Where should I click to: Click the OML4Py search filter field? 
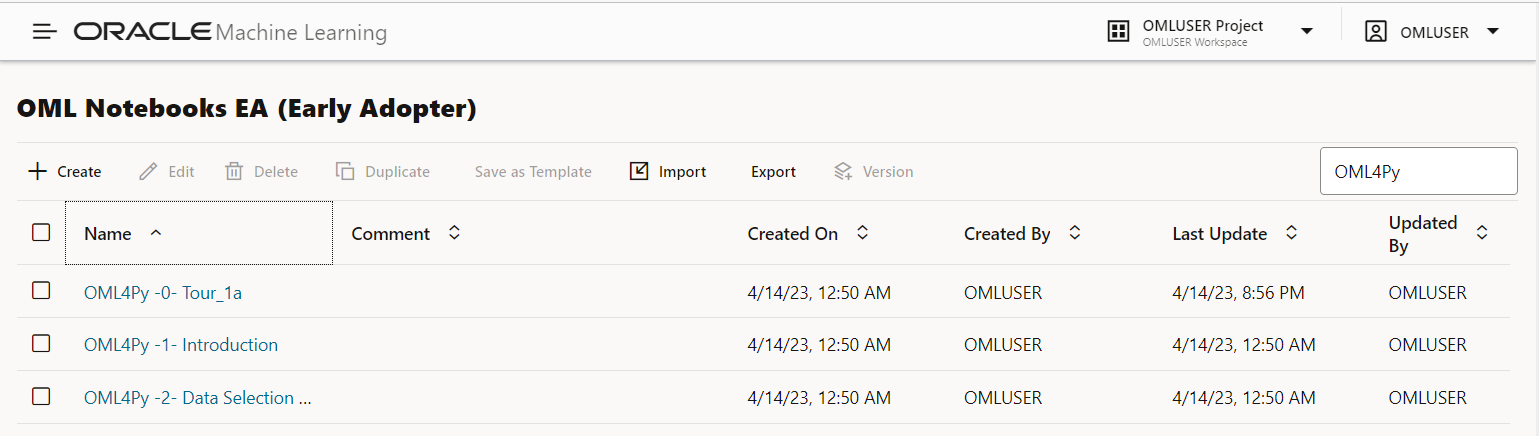point(1418,172)
